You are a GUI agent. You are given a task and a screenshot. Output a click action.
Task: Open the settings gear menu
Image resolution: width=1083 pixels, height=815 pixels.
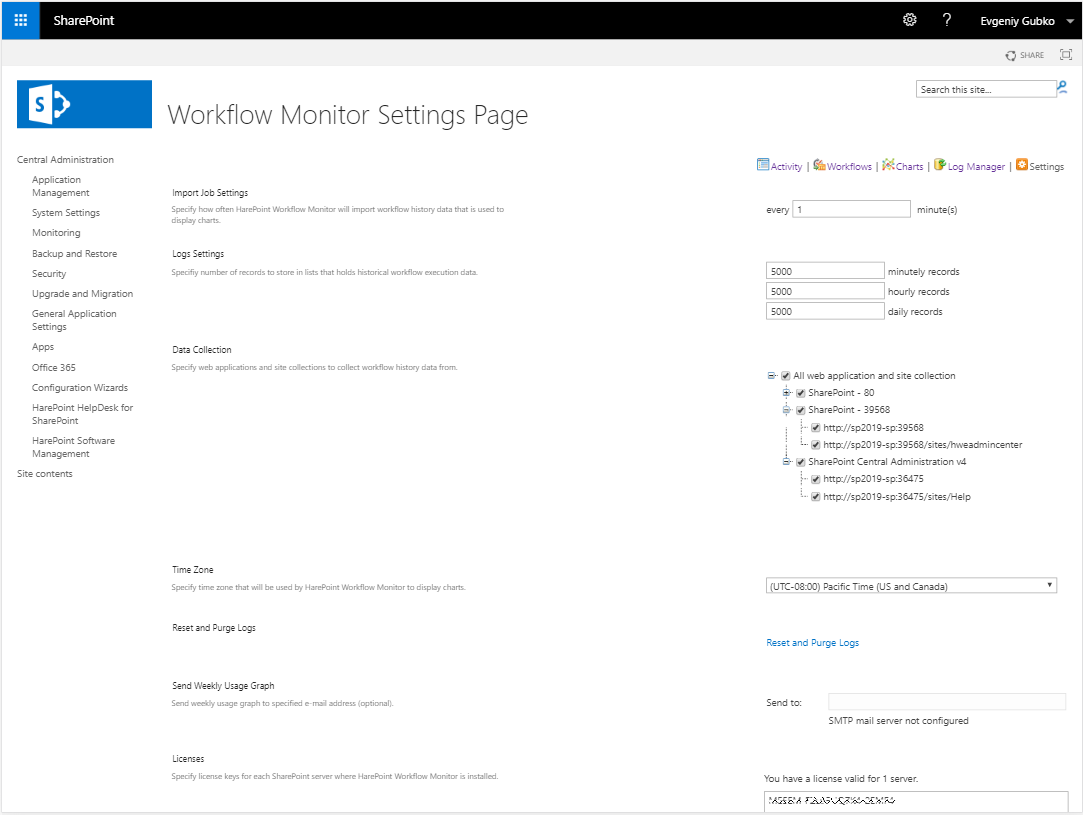(909, 20)
